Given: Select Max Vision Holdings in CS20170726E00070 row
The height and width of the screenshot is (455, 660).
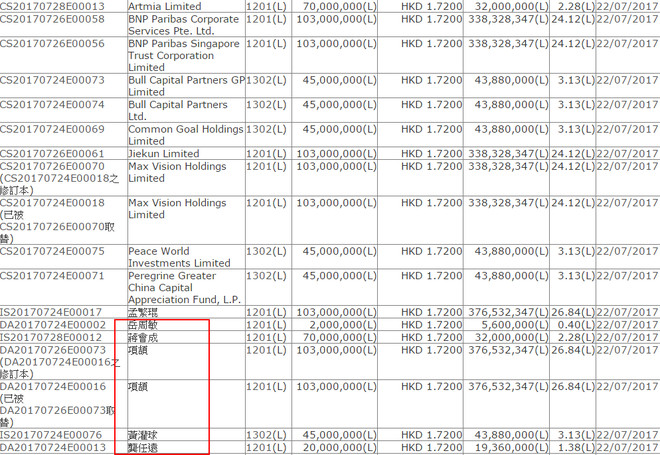Looking at the screenshot, I should click(177, 172).
